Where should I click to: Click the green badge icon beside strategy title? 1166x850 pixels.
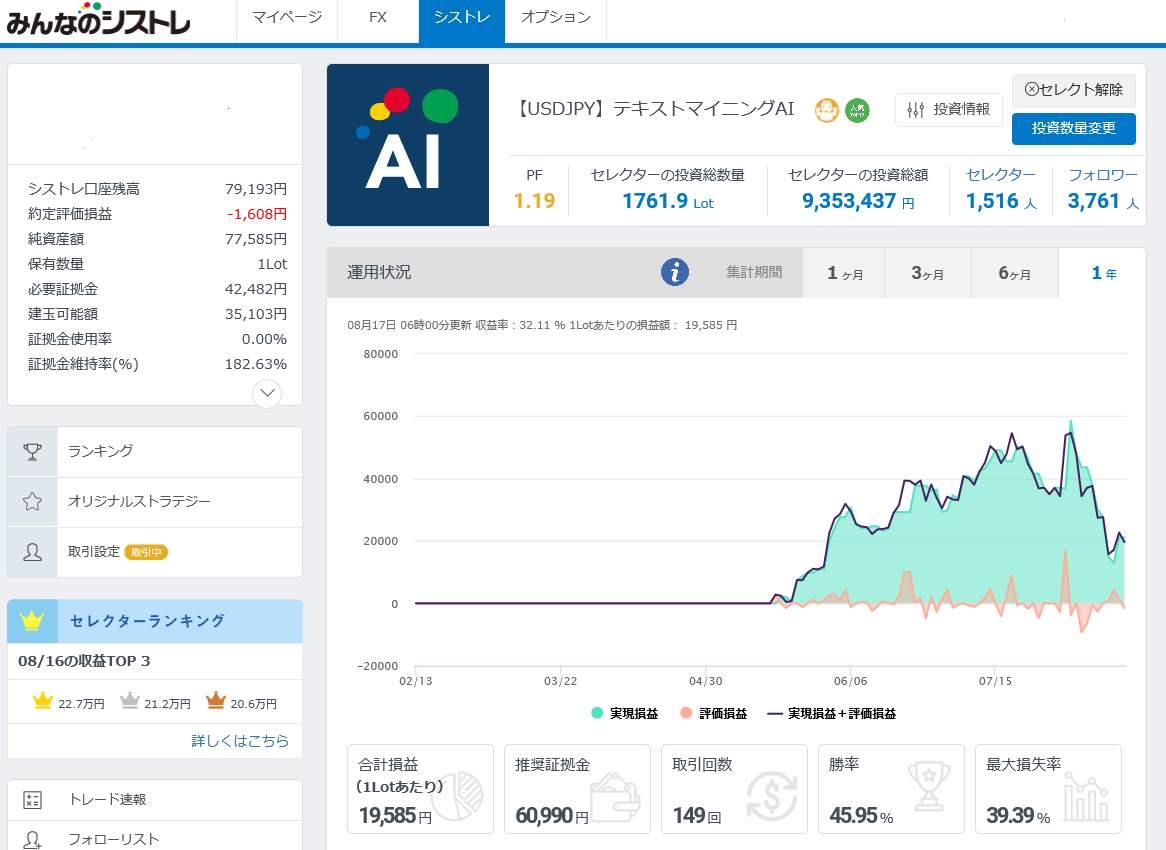[857, 110]
